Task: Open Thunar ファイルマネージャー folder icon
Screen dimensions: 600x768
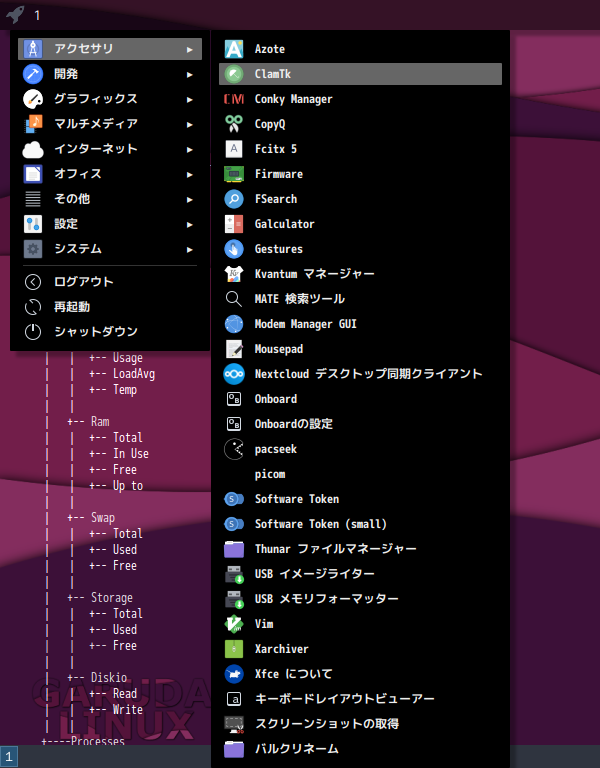Action: click(234, 549)
